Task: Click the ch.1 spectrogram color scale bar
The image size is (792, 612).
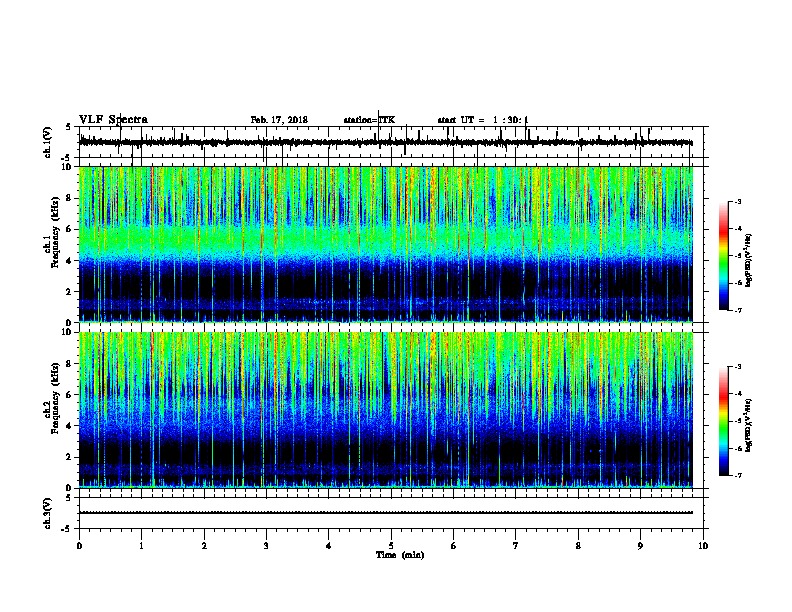Action: click(x=724, y=256)
